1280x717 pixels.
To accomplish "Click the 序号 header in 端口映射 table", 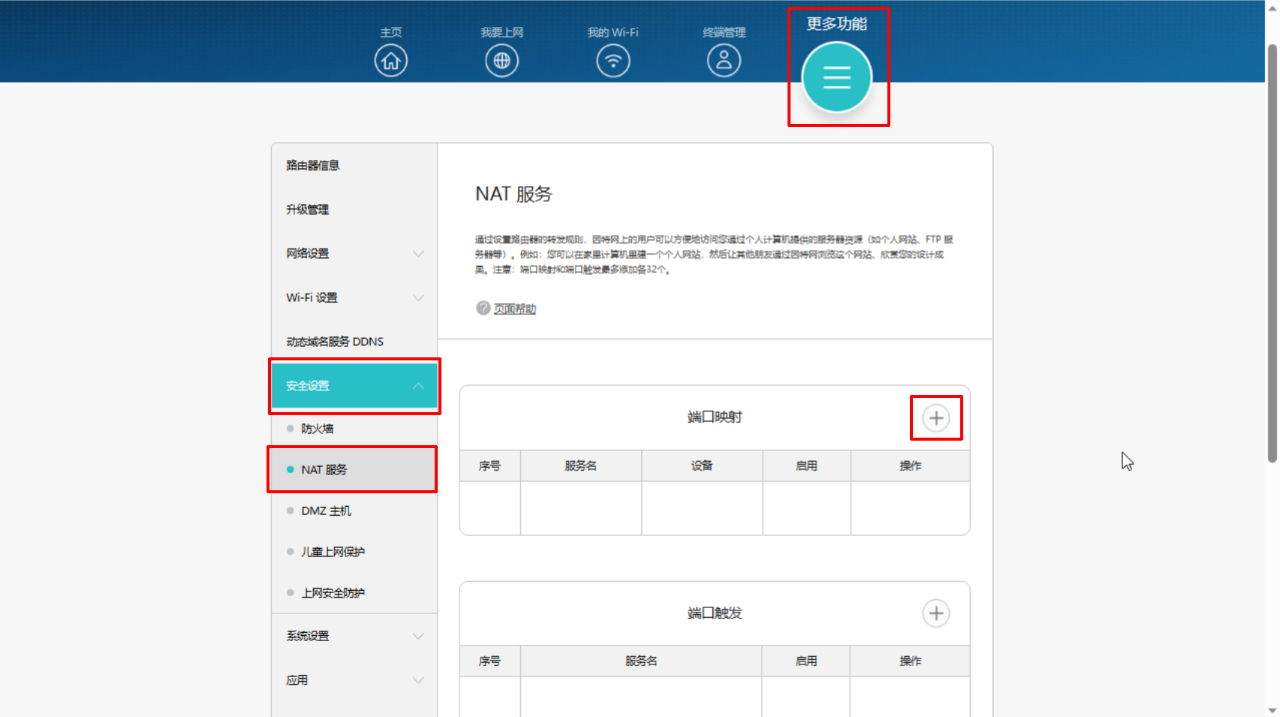I will pyautogui.click(x=490, y=466).
